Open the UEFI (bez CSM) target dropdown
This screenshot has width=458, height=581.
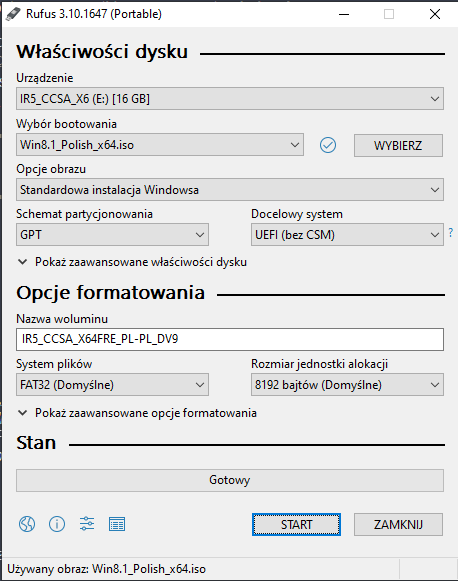[x=347, y=235]
